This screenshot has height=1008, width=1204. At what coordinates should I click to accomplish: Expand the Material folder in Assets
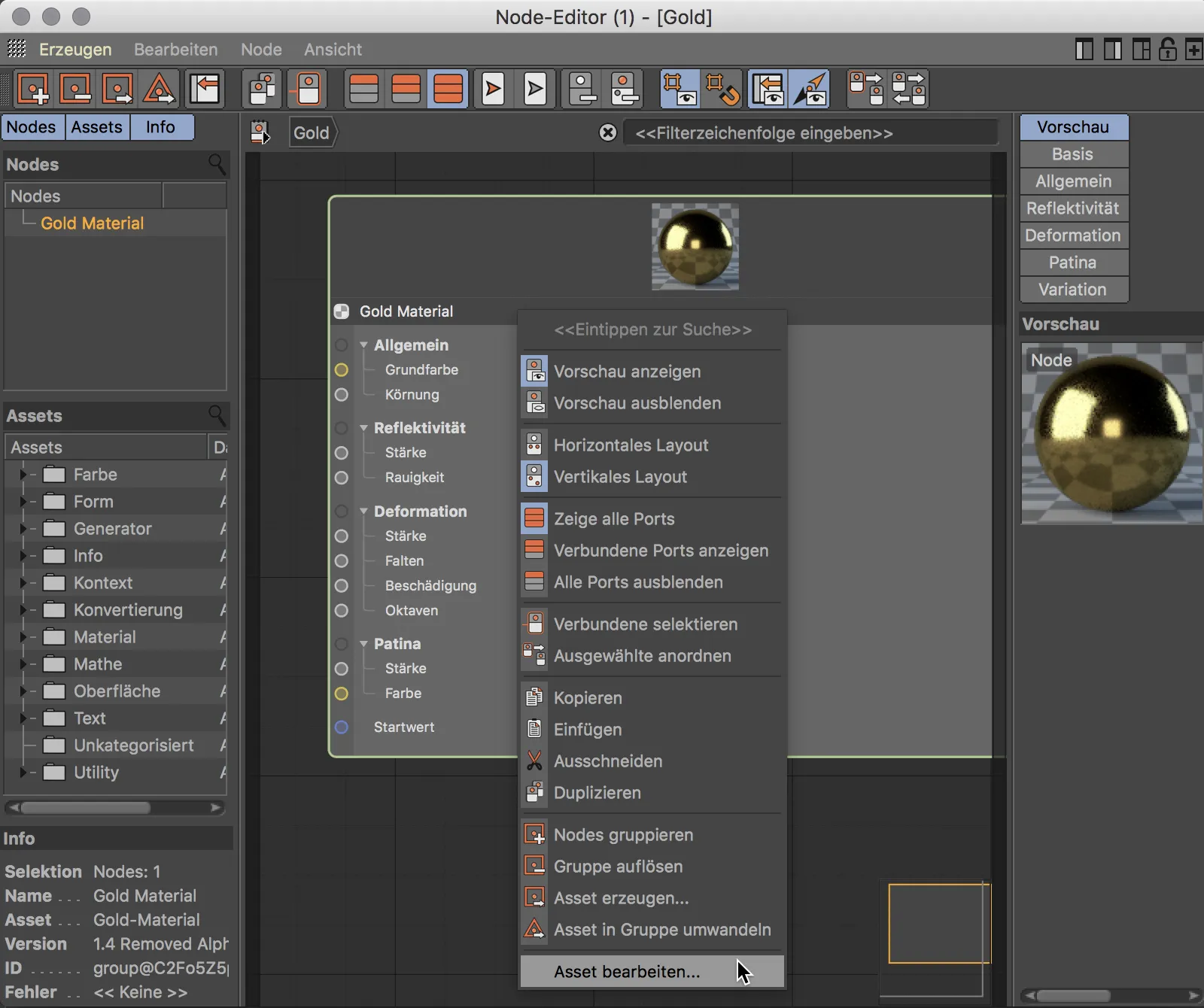(x=24, y=637)
